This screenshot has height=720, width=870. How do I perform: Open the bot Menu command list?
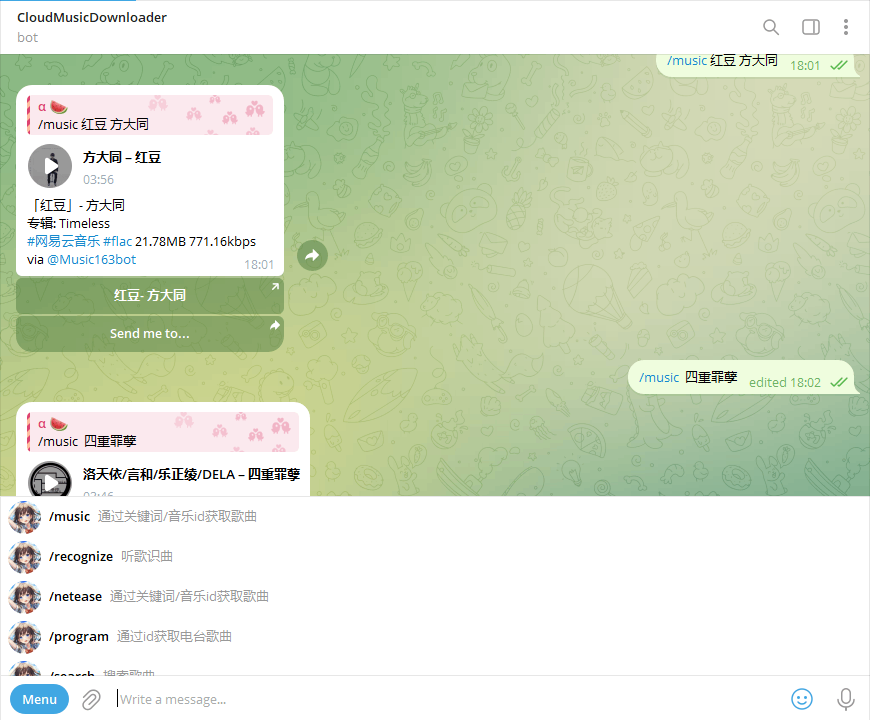tap(39, 699)
